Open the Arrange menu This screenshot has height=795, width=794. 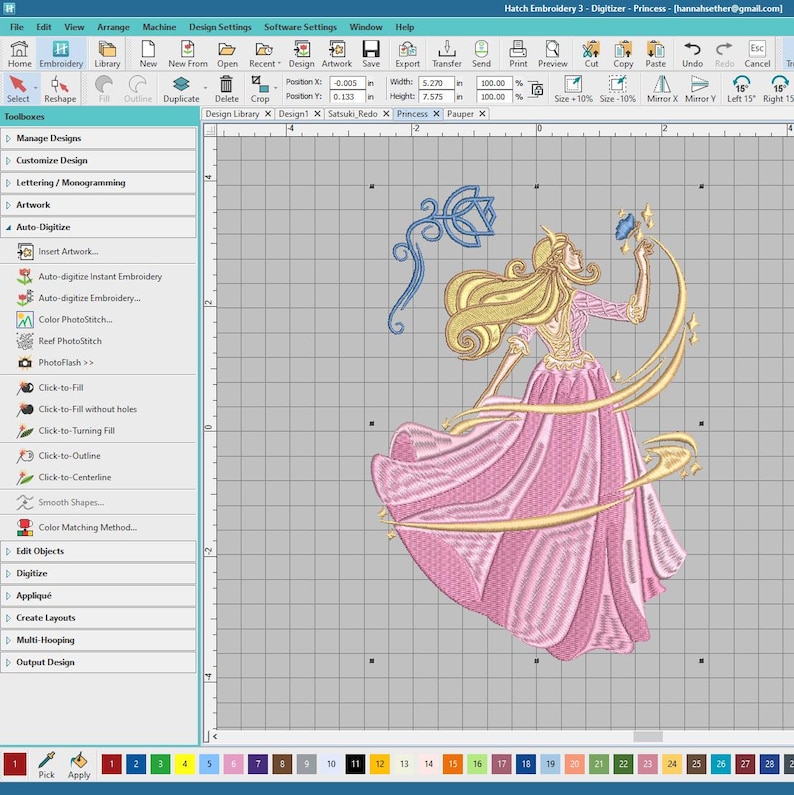click(x=113, y=27)
